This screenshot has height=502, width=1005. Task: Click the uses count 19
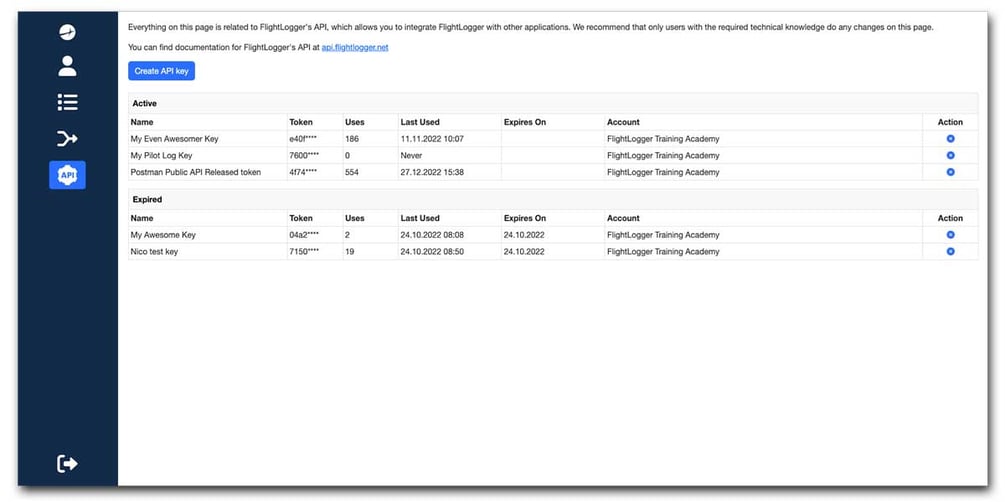[350, 252]
